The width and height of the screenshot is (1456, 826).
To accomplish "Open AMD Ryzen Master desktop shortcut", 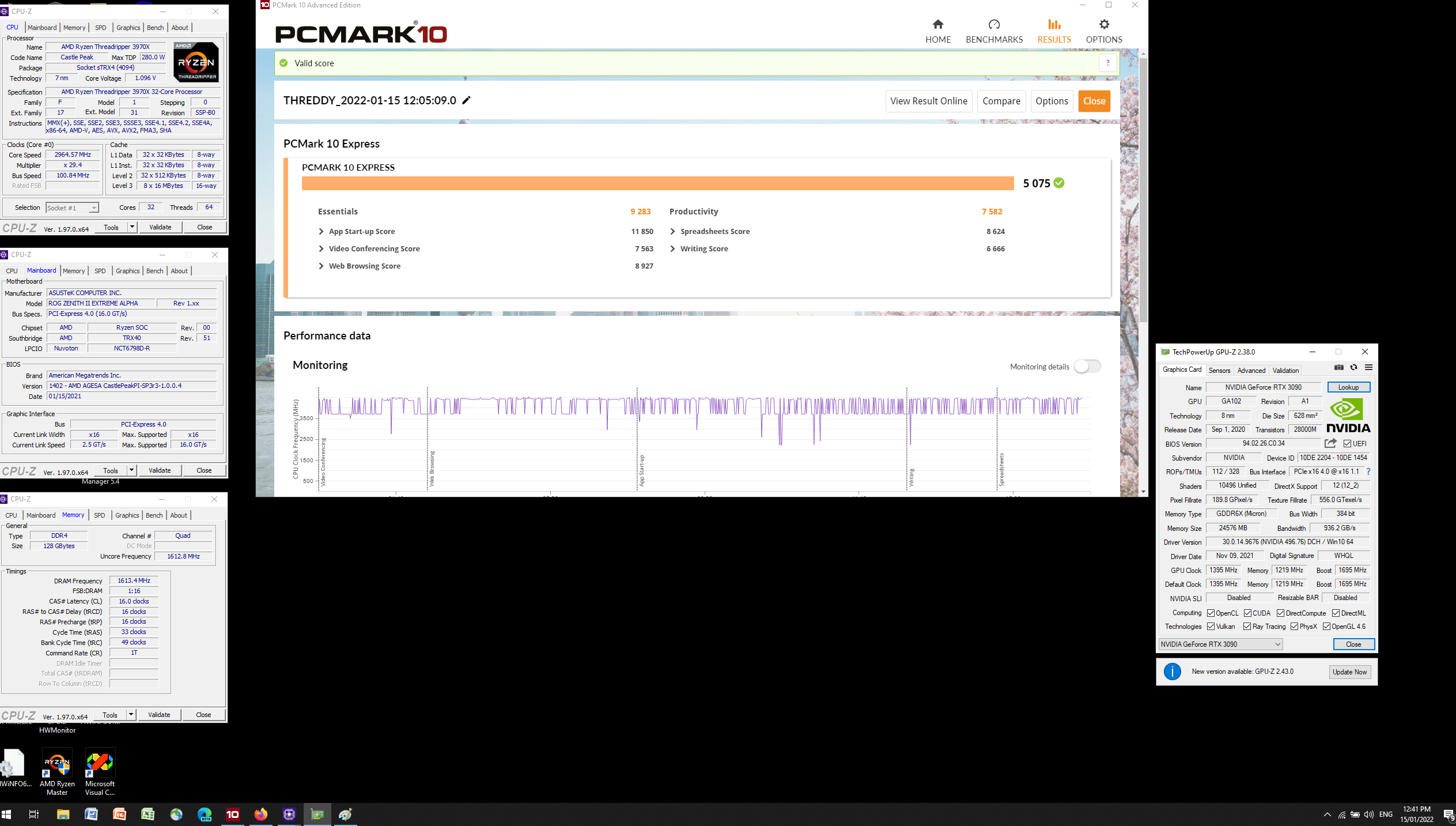I will coord(57,772).
